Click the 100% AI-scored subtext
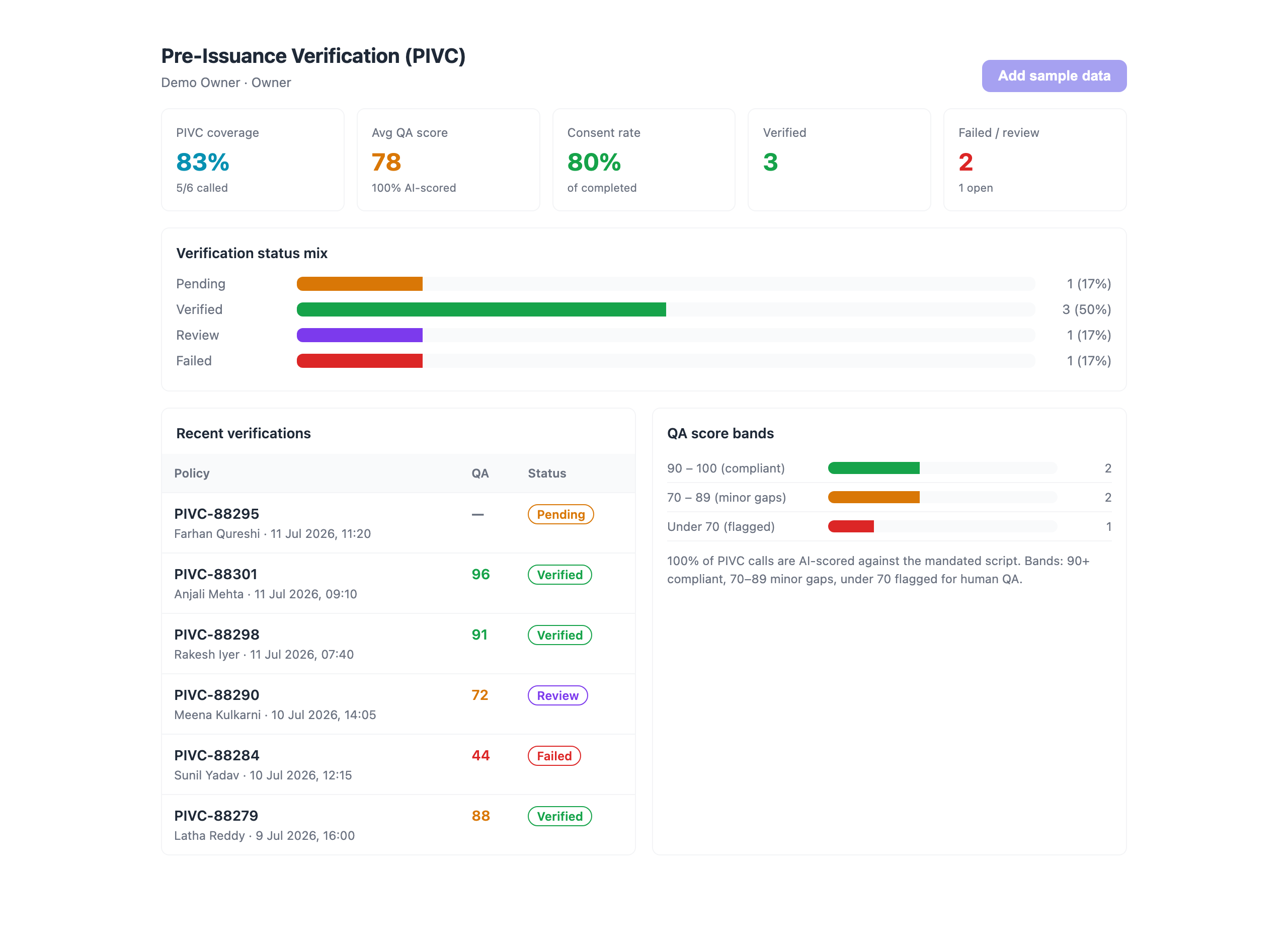This screenshot has width=1288, height=946. [x=413, y=188]
